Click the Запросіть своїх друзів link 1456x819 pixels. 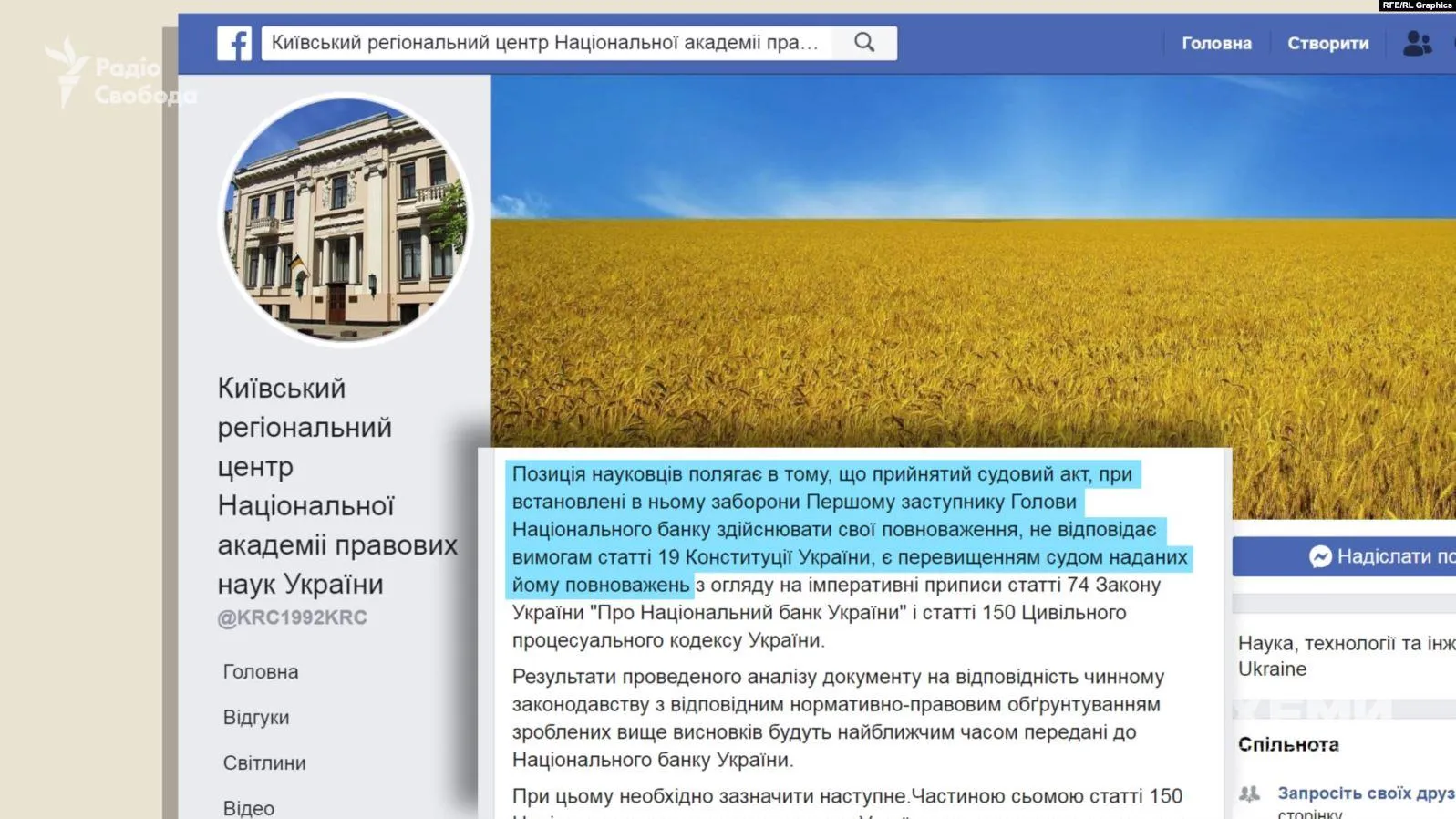(1365, 793)
